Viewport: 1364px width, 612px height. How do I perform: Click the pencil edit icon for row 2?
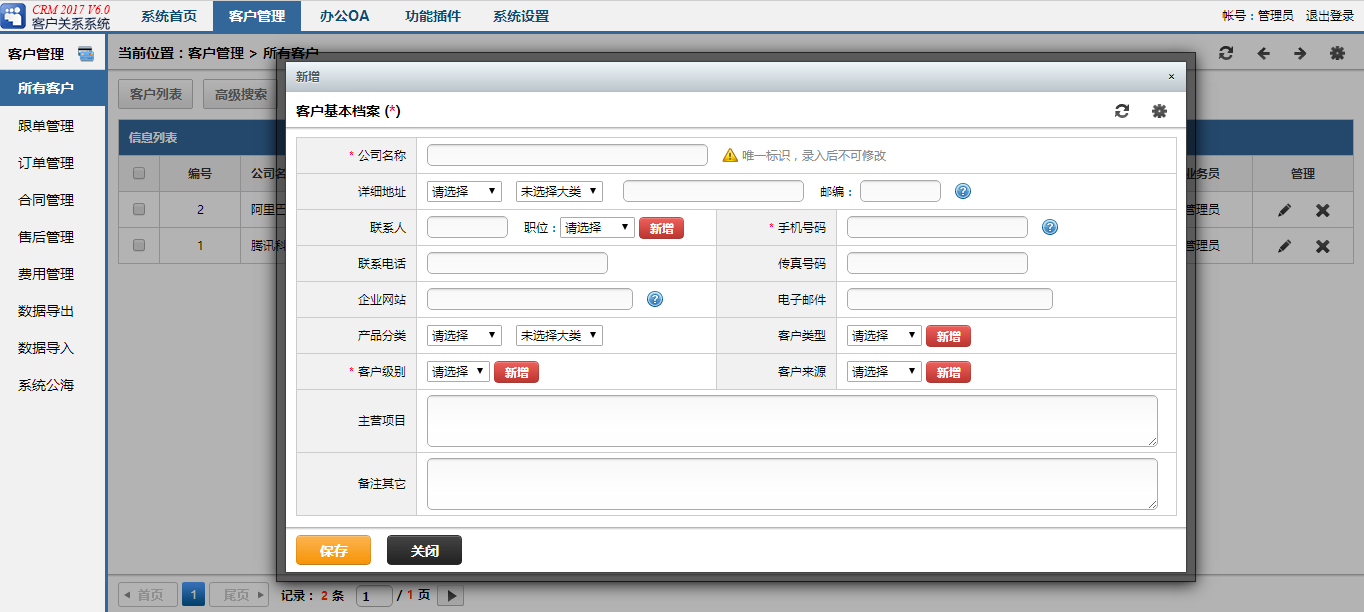pos(1285,210)
